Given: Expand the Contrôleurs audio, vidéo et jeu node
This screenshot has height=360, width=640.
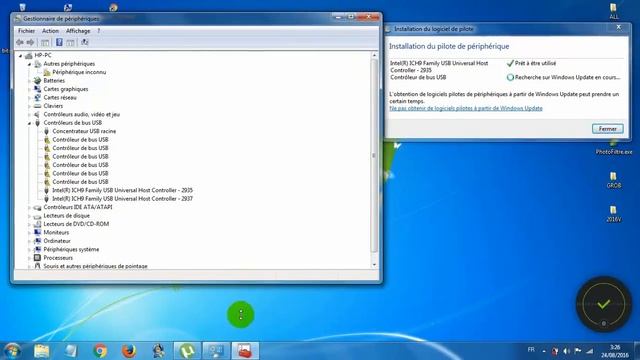Looking at the screenshot, I should click(x=29, y=115).
